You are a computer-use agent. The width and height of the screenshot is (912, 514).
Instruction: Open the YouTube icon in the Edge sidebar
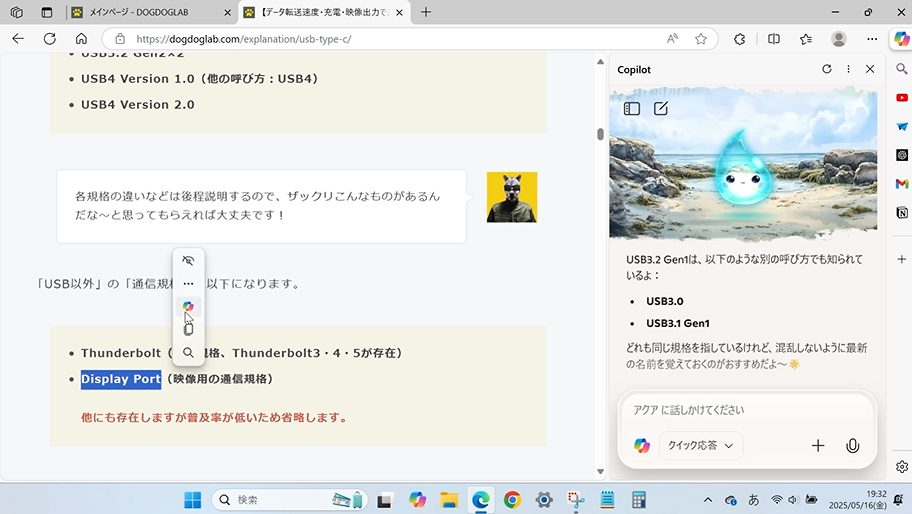(902, 98)
